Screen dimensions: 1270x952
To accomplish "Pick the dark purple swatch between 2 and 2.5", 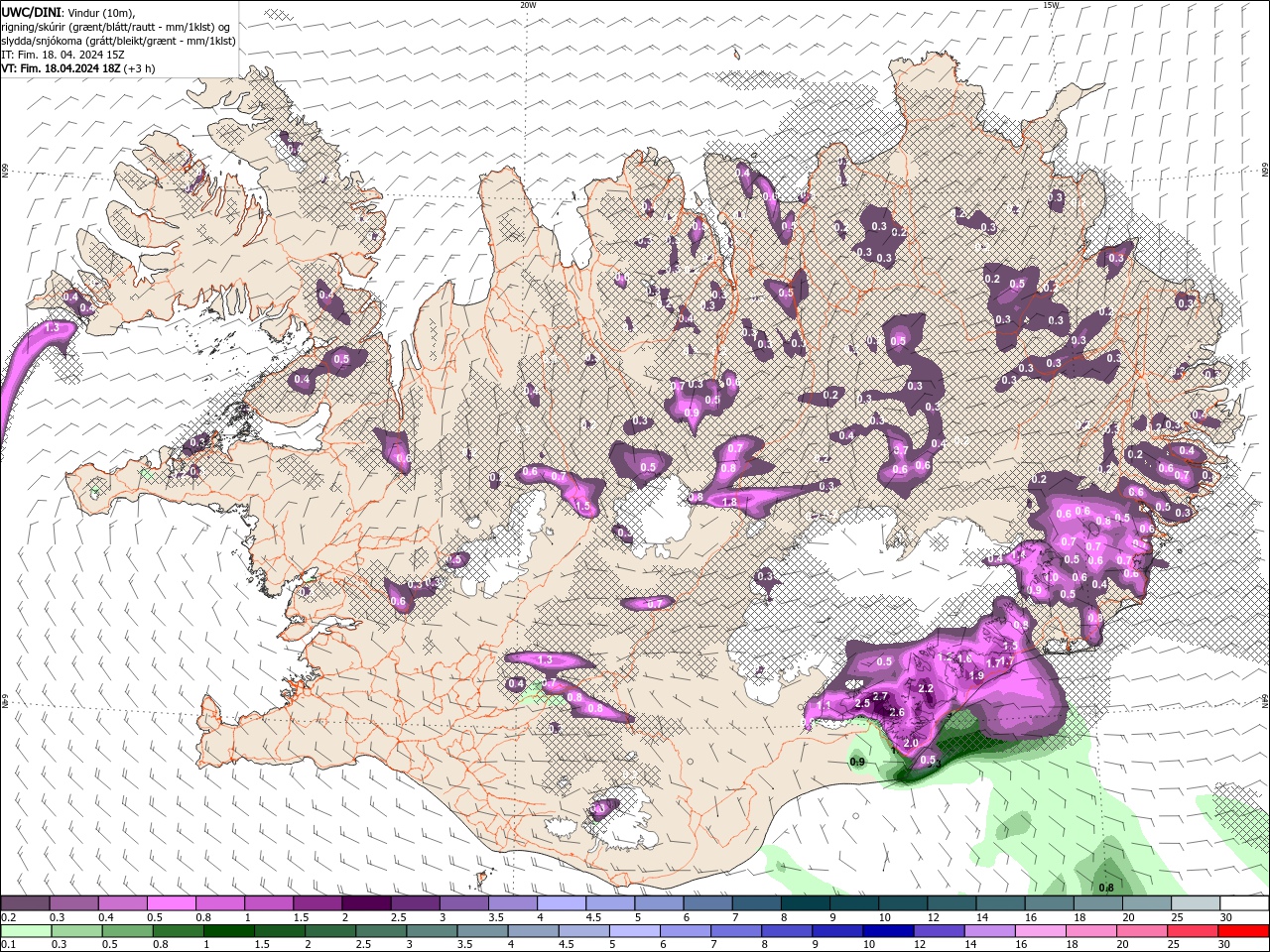I will pyautogui.click(x=366, y=903).
